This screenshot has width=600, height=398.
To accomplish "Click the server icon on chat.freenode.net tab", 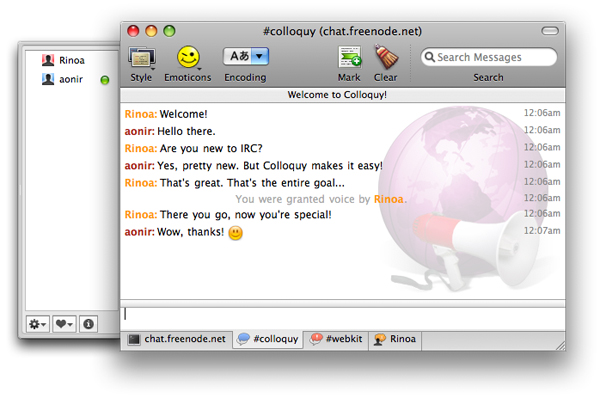I will 134,339.
